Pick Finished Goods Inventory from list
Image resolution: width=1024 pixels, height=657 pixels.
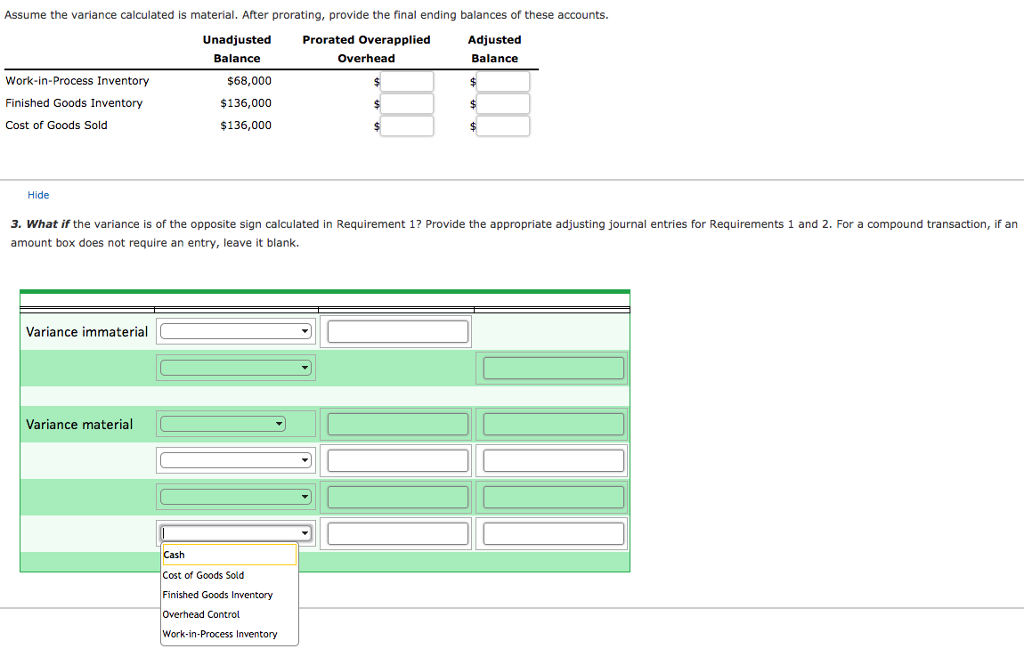tap(217, 595)
